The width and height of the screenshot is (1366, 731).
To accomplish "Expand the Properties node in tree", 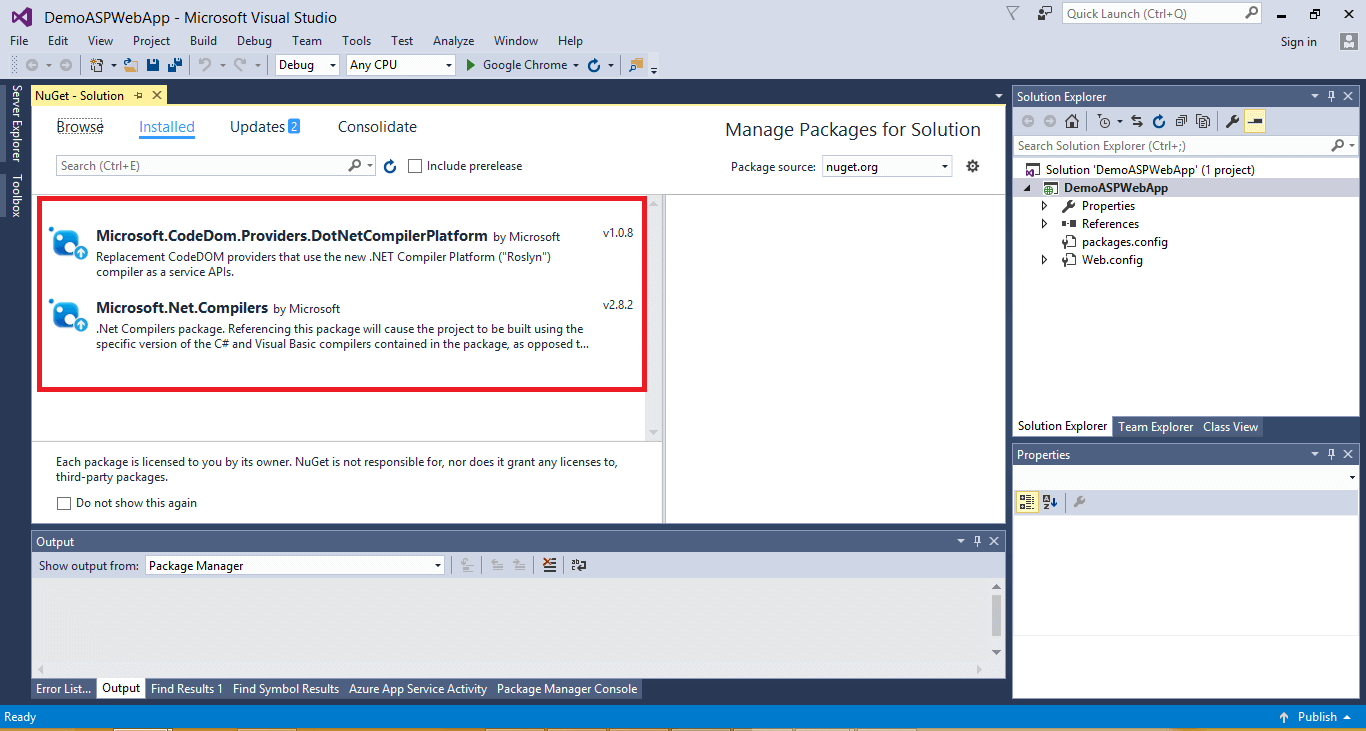I will click(x=1045, y=206).
